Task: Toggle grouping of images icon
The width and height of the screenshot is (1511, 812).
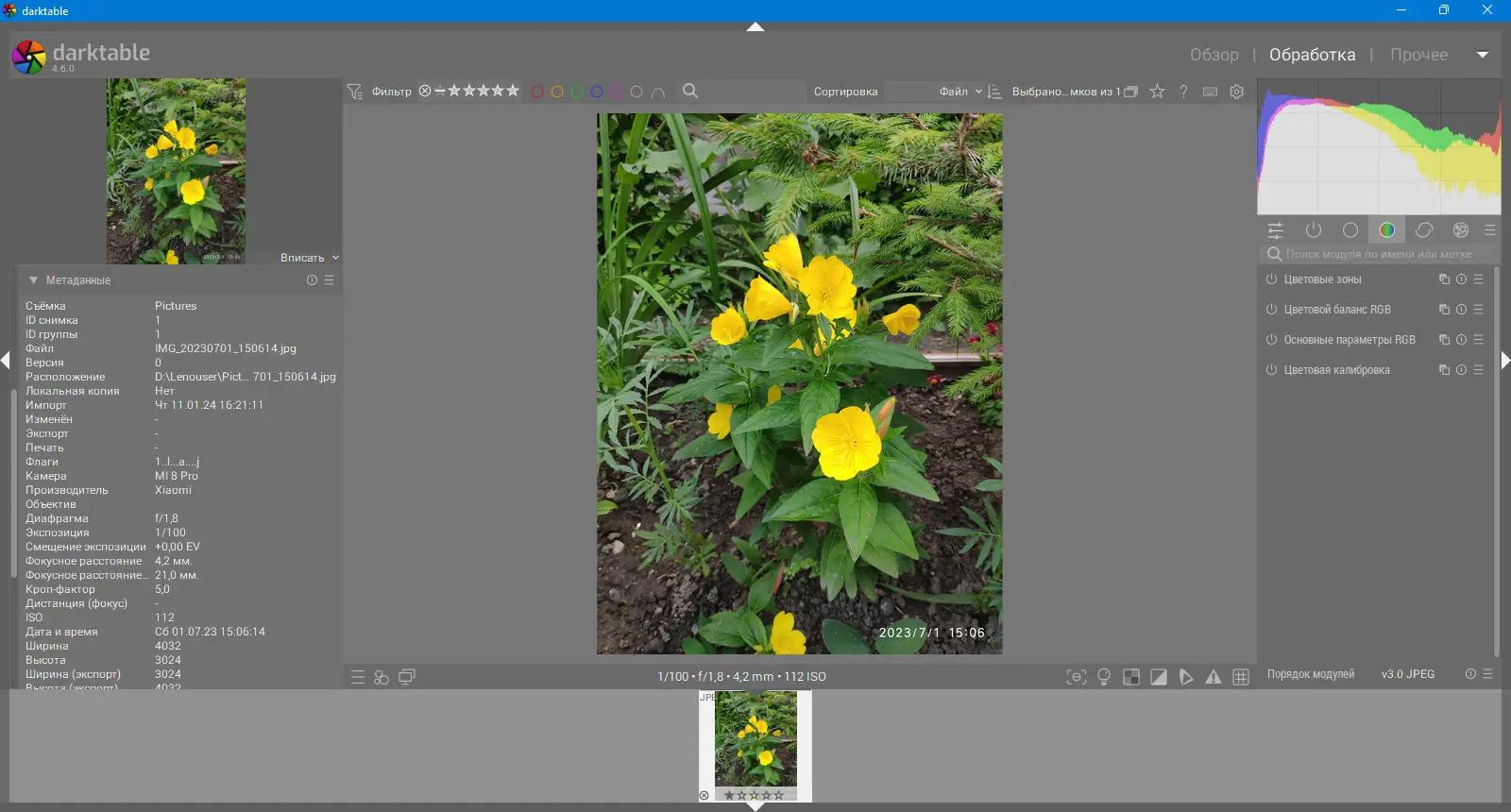Action: [1130, 92]
